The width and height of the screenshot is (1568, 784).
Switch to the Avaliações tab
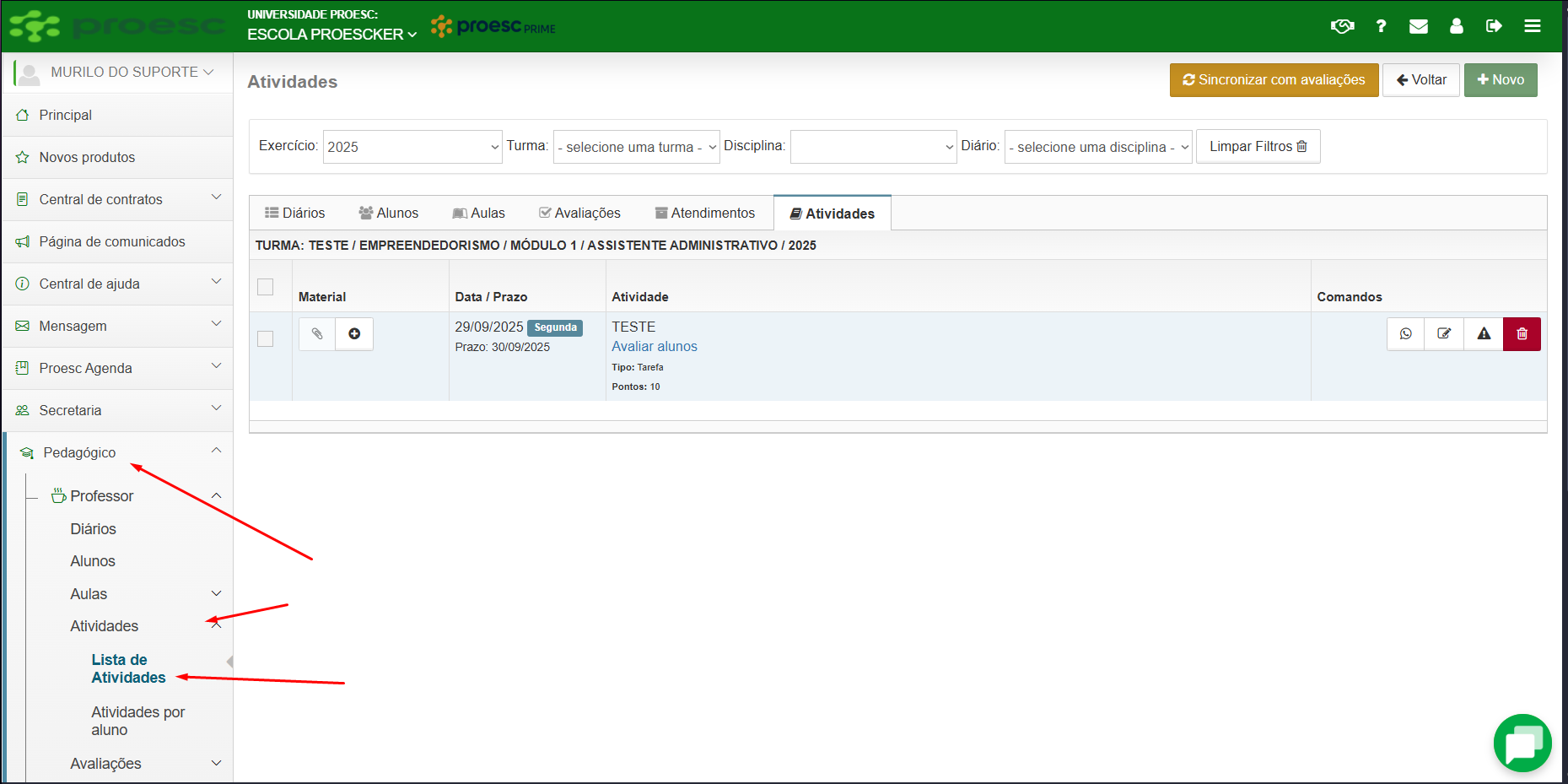579,213
